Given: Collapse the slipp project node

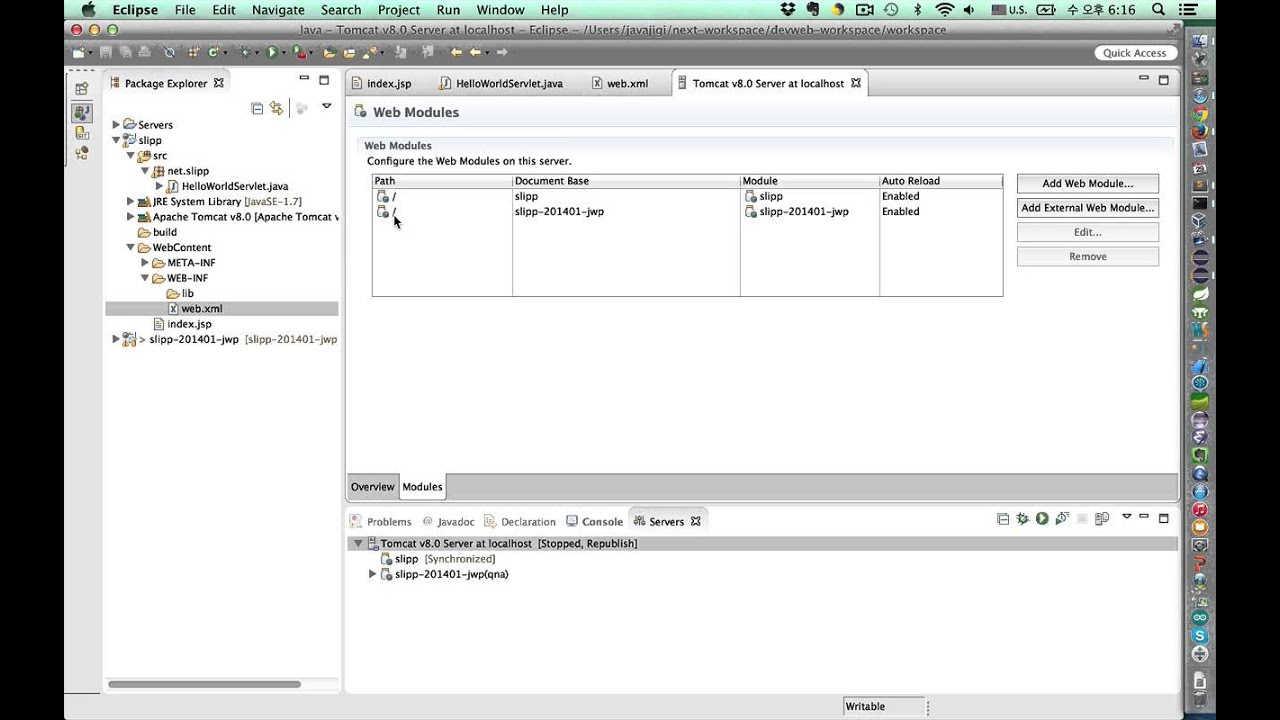Looking at the screenshot, I should click(x=116, y=140).
